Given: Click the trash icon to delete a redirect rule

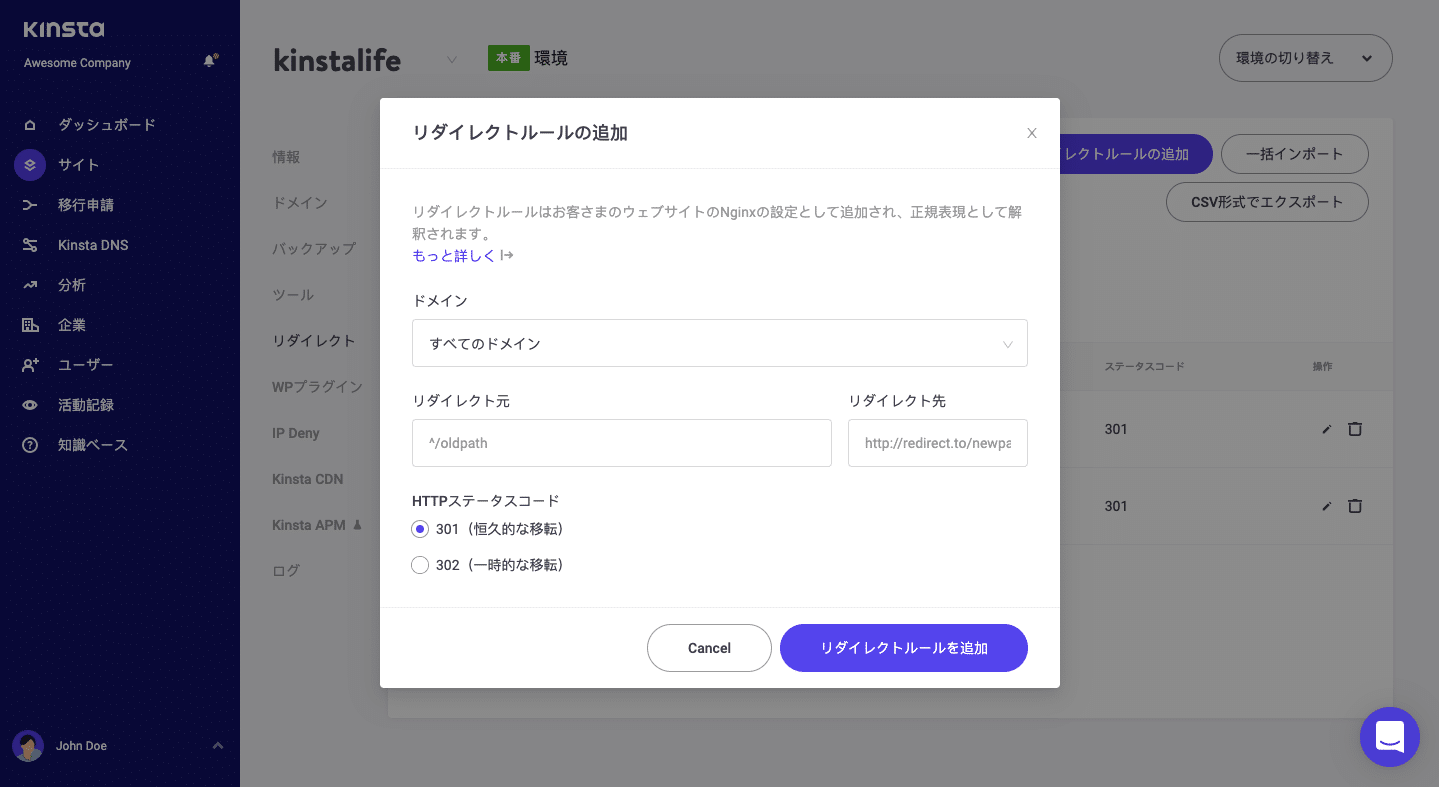Looking at the screenshot, I should (1355, 428).
